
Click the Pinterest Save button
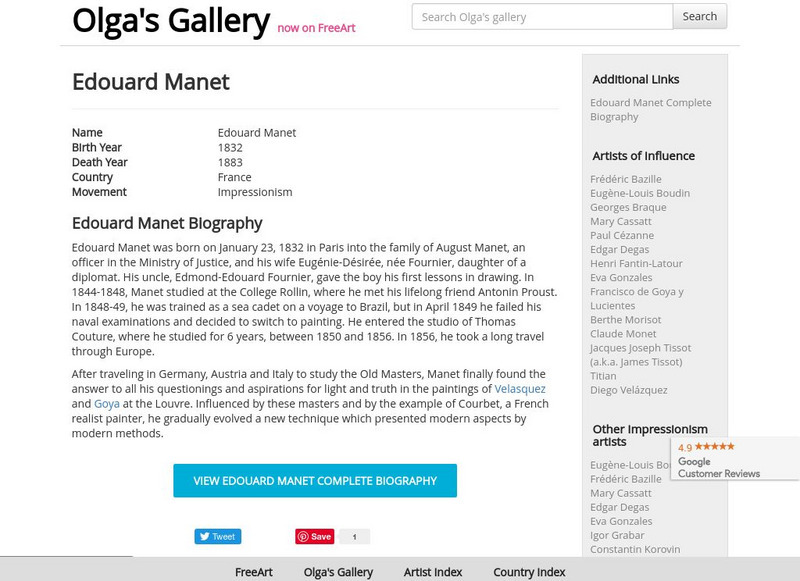(314, 537)
